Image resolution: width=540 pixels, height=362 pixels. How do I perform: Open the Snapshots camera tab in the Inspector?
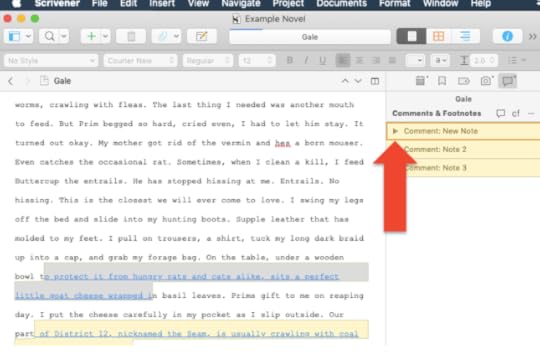pyautogui.click(x=486, y=81)
